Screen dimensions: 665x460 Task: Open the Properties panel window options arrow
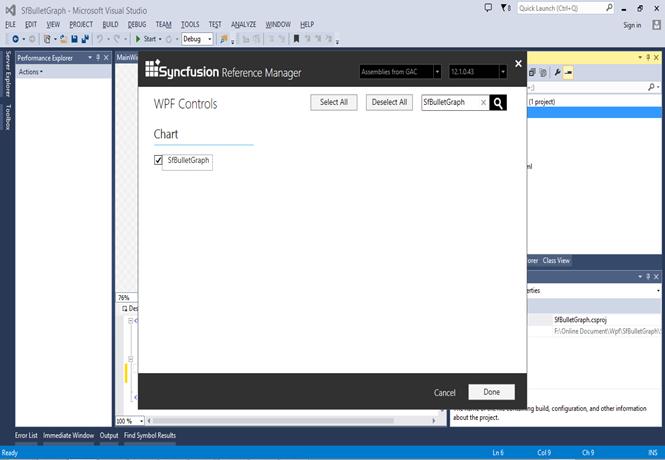pyautogui.click(x=640, y=276)
